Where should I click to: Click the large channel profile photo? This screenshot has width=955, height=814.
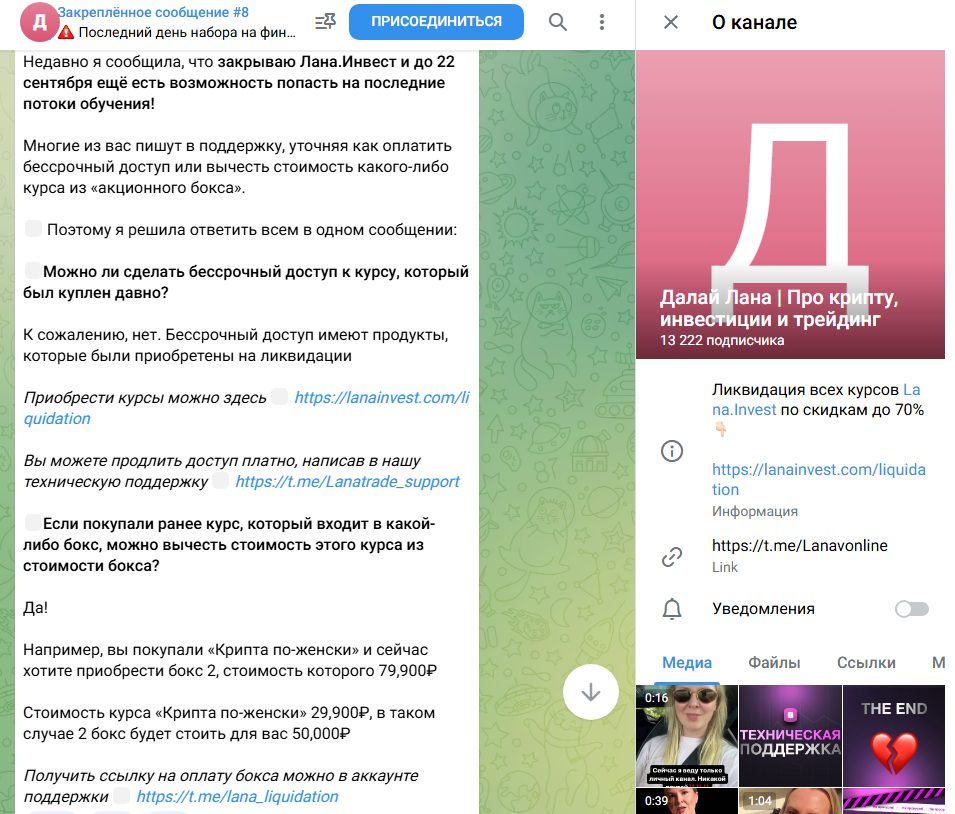click(x=791, y=205)
